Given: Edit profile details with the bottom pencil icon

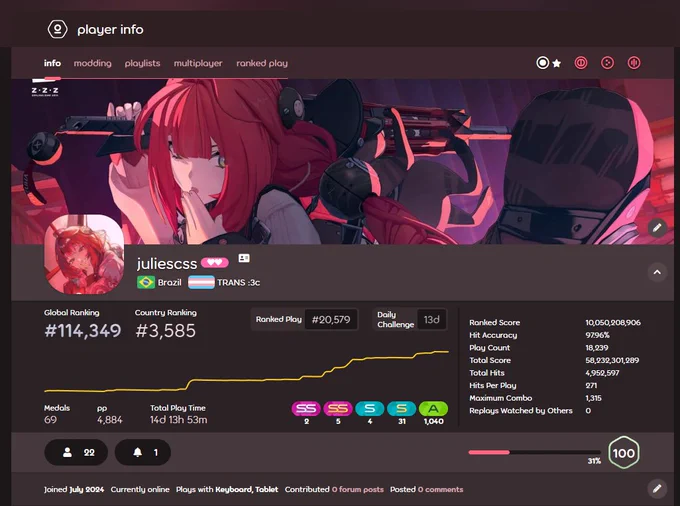Looking at the screenshot, I should click(x=657, y=489).
